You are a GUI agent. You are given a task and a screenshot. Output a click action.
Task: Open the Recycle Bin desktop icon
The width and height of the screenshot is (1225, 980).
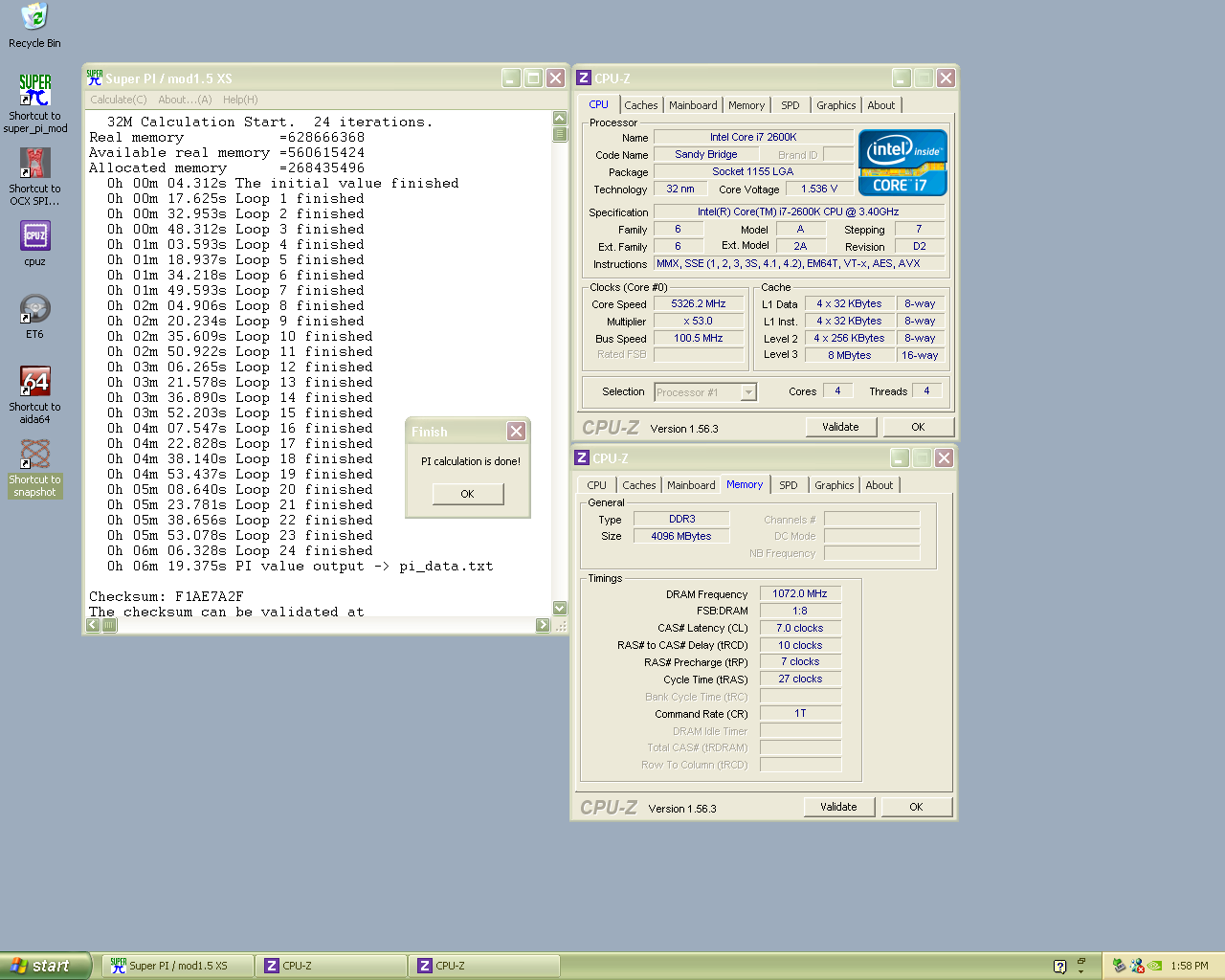34,17
